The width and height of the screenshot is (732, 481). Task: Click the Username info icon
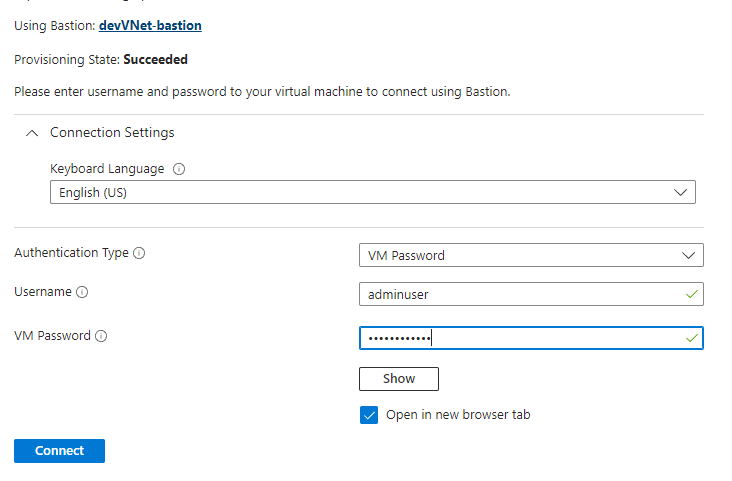pyautogui.click(x=82, y=292)
